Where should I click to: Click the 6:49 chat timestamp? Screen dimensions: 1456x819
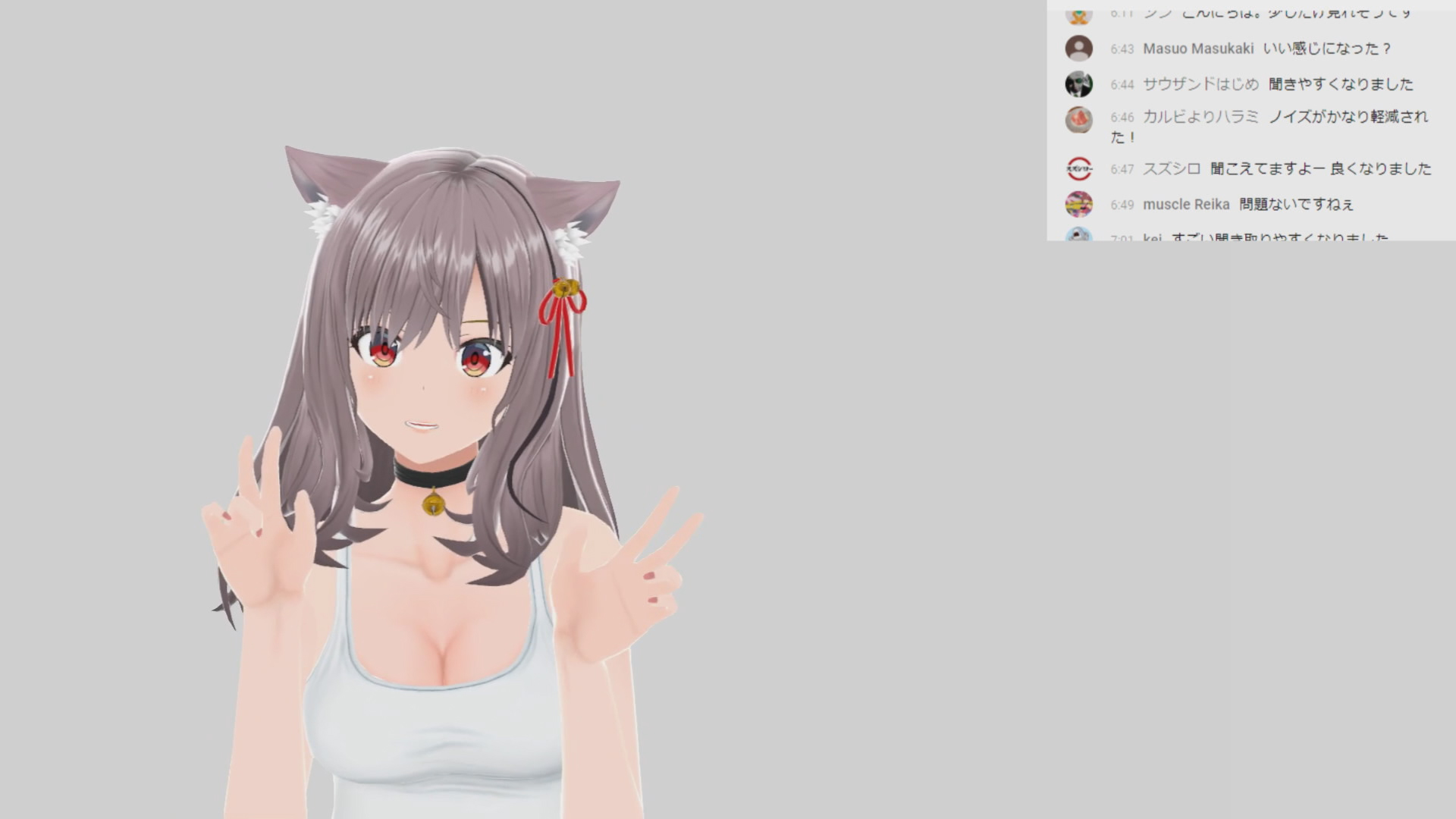pos(1122,205)
